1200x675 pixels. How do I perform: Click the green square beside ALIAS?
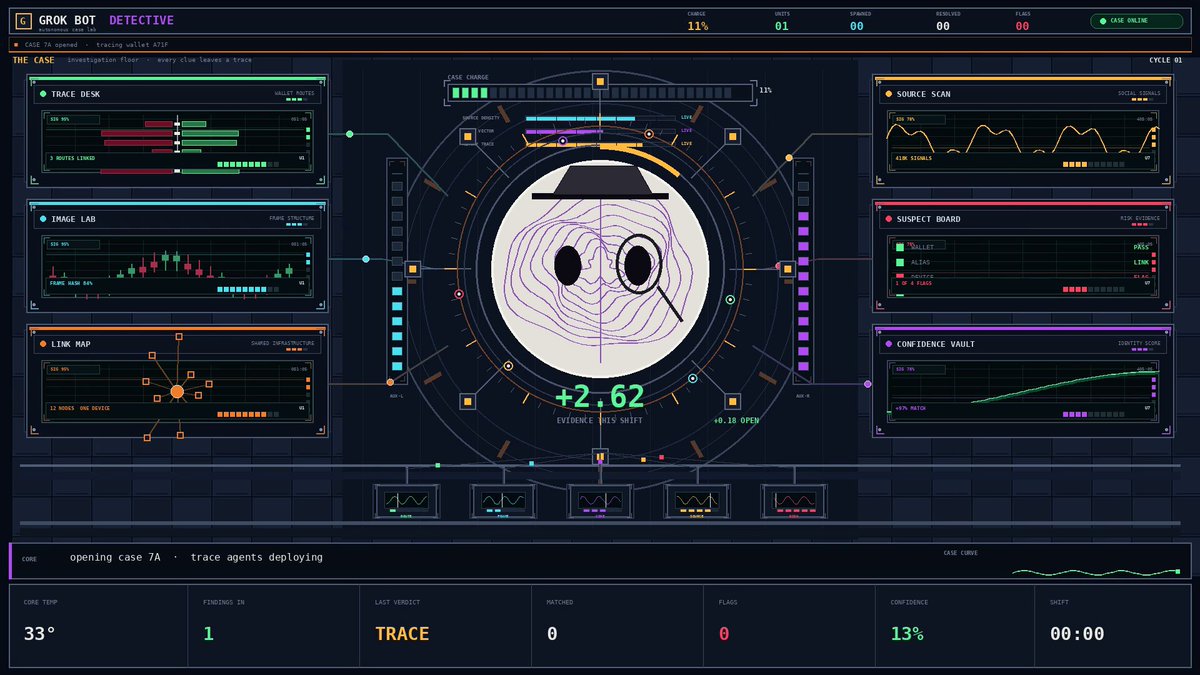(900, 262)
